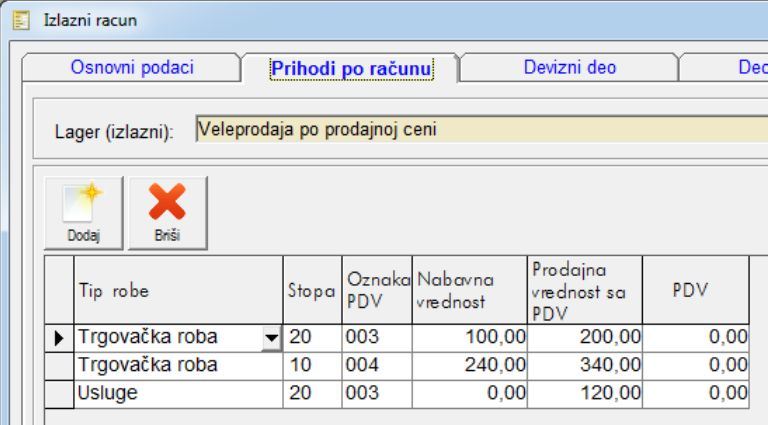Click the Izlazni racun window title icon
The image size is (768, 425).
[19, 20]
